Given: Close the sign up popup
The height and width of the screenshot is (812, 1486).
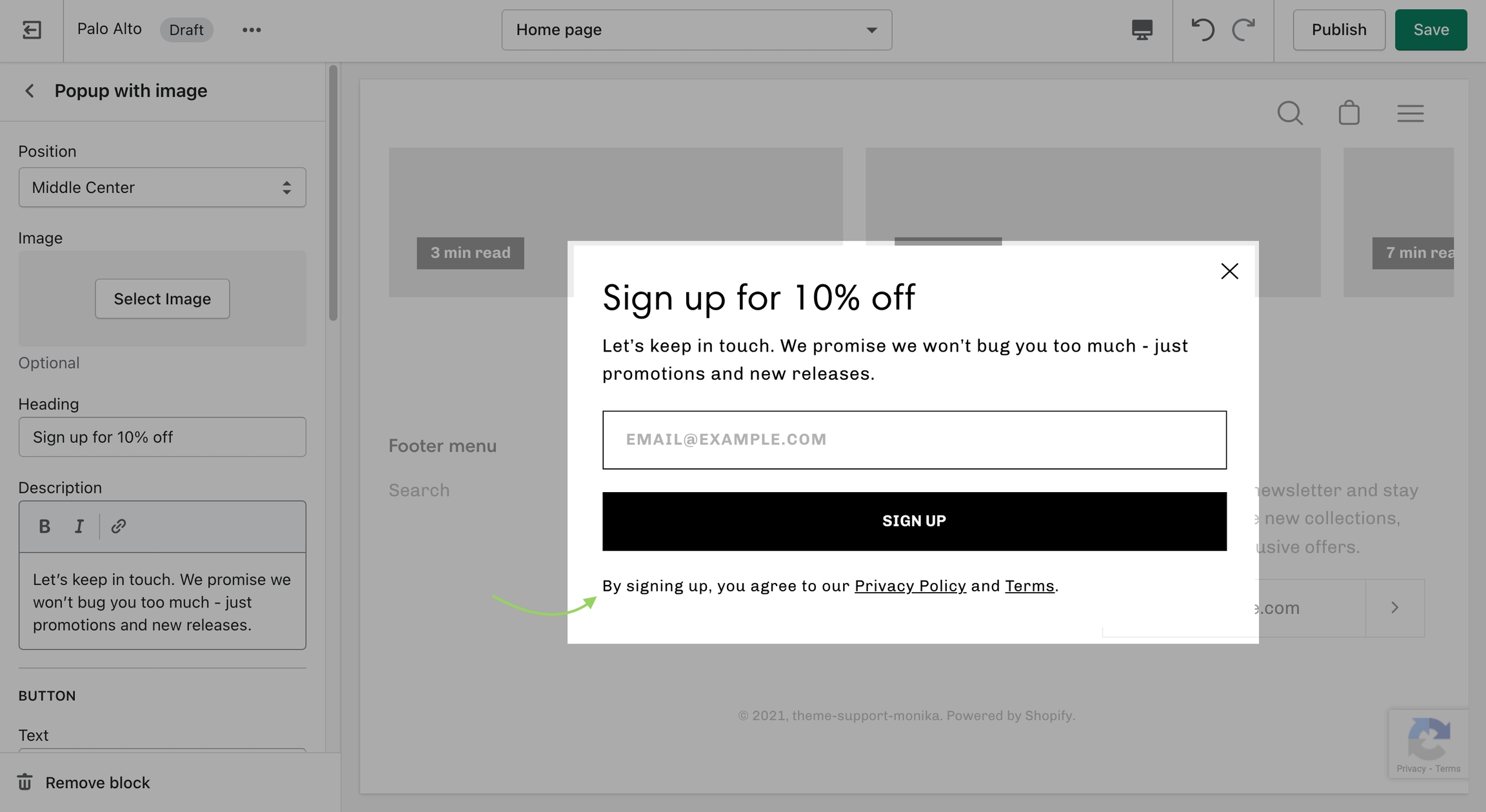Looking at the screenshot, I should click(1229, 271).
